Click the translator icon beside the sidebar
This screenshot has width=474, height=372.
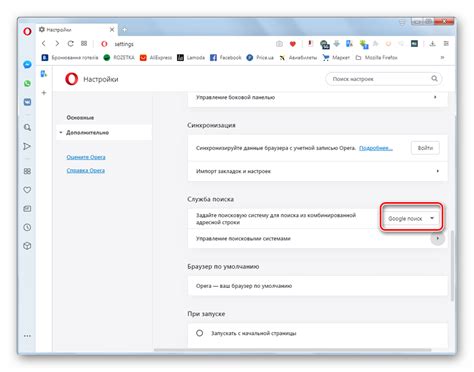click(44, 74)
